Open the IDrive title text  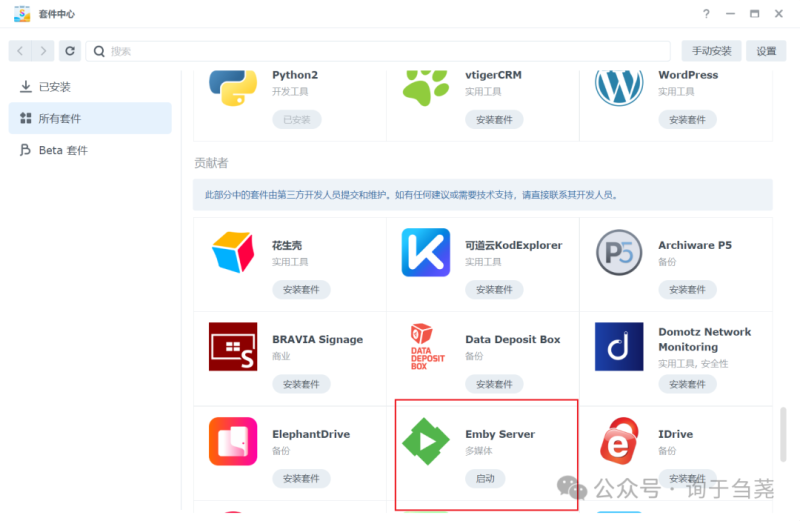[676, 434]
